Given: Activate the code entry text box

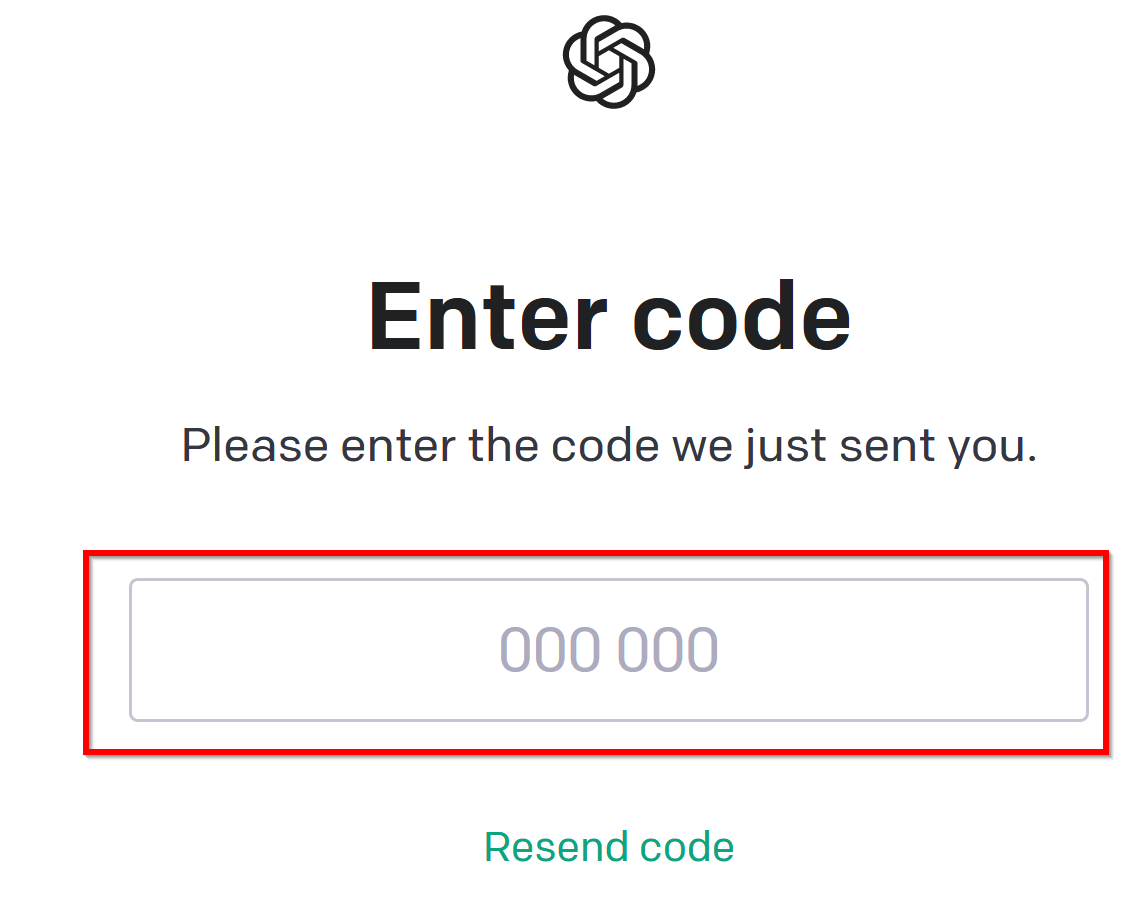Looking at the screenshot, I should 608,649.
